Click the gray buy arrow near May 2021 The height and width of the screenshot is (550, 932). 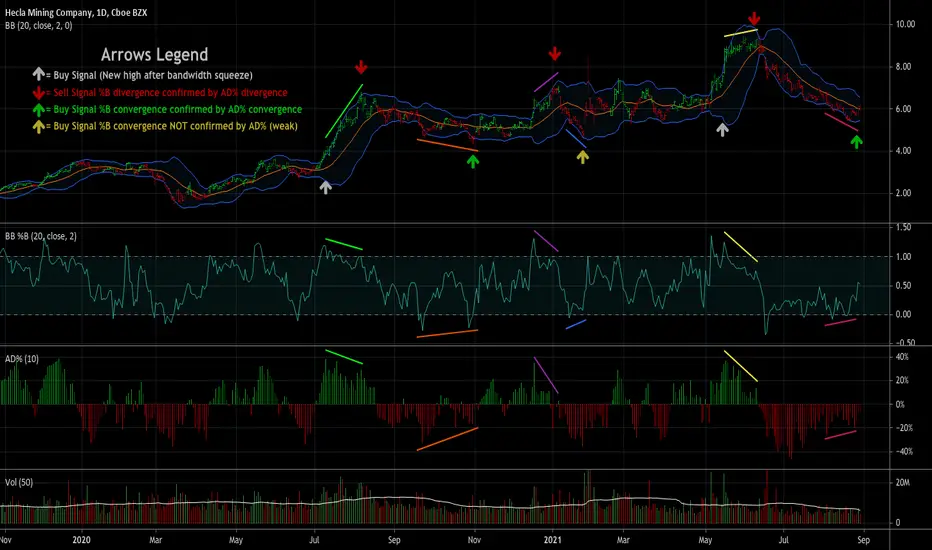click(723, 128)
